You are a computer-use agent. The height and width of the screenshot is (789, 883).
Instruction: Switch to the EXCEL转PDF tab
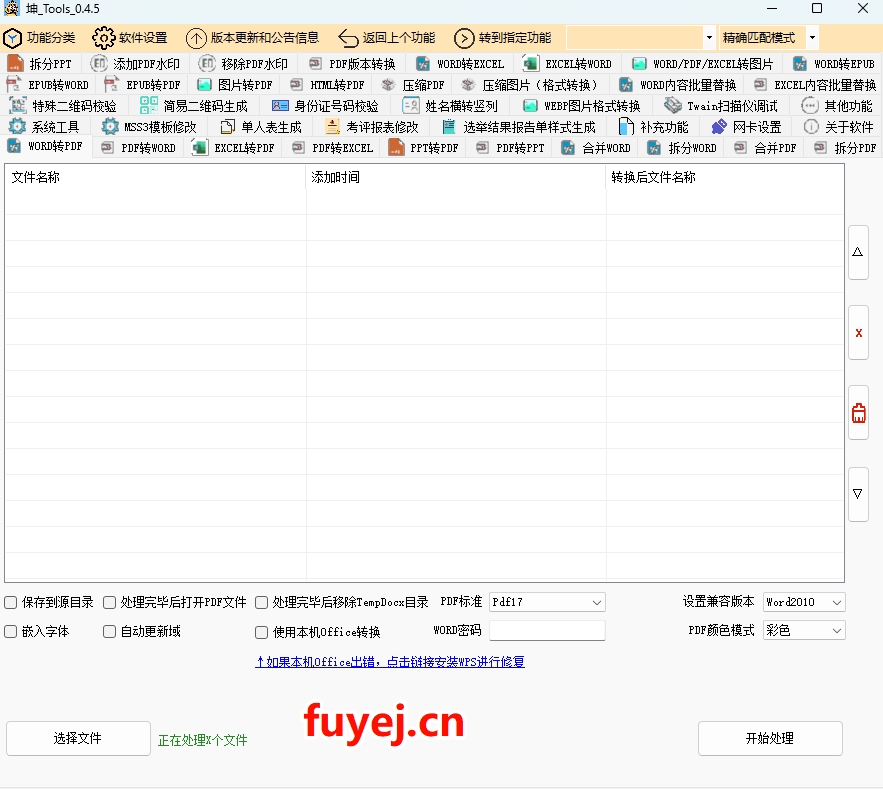point(234,148)
